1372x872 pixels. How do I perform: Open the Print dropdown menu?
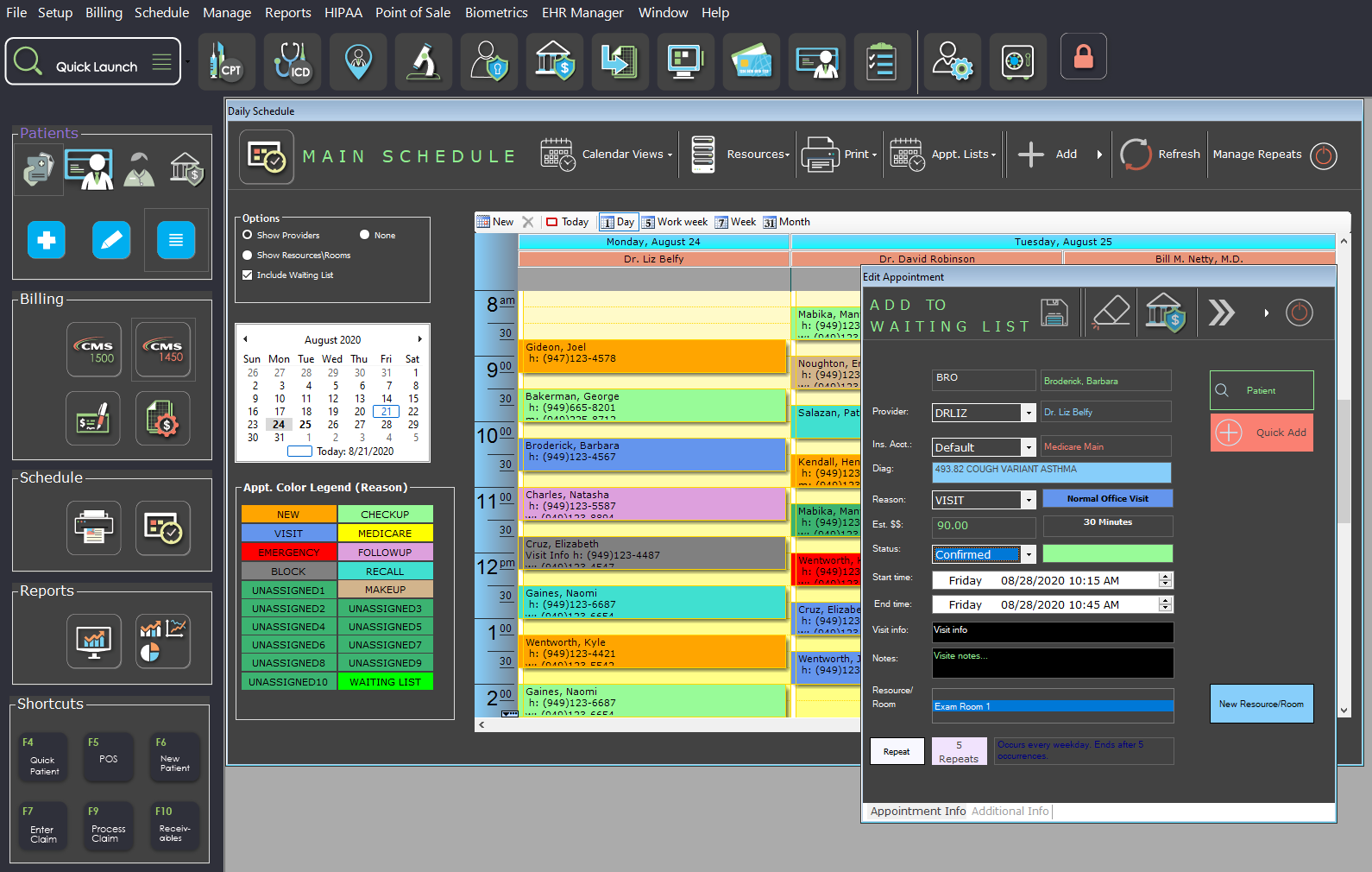click(839, 155)
